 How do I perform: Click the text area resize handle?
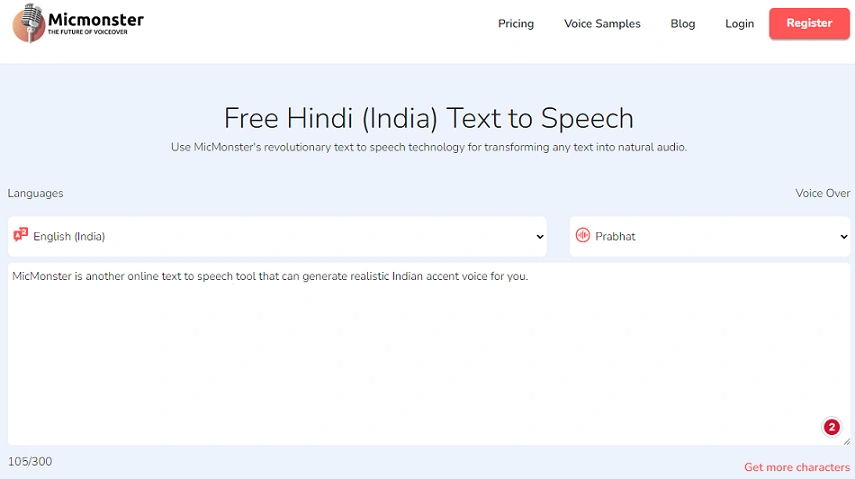click(x=846, y=441)
